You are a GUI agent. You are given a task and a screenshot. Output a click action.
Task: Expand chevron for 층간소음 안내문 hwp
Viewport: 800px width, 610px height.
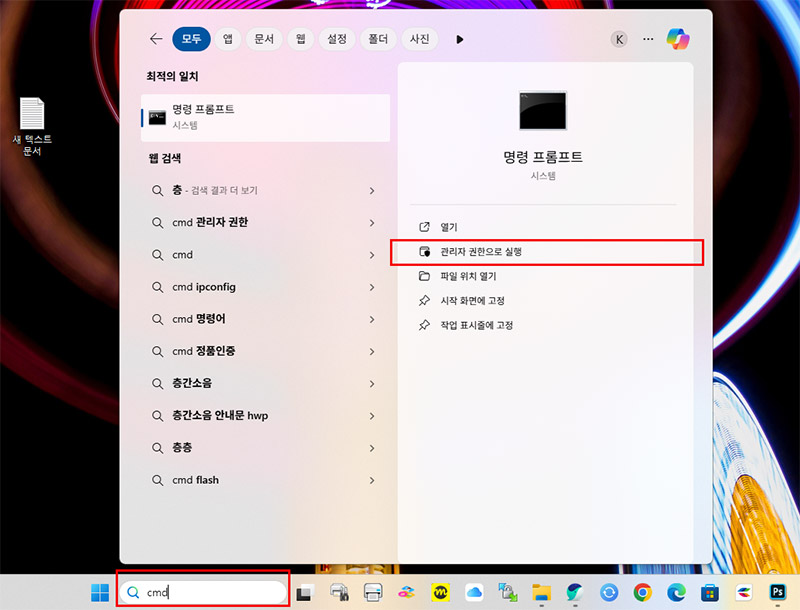[372, 416]
